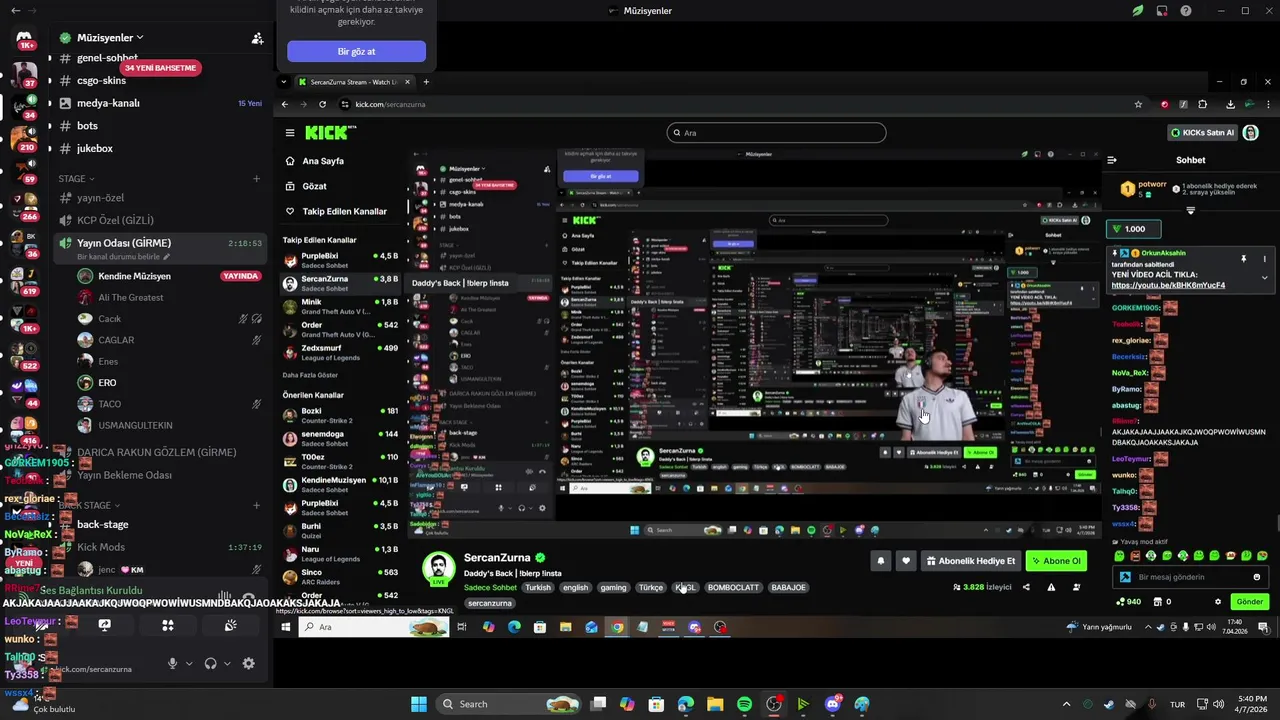Expand the pinned message chevron in chat
This screenshot has height=720, width=1280.
[x=1264, y=277]
